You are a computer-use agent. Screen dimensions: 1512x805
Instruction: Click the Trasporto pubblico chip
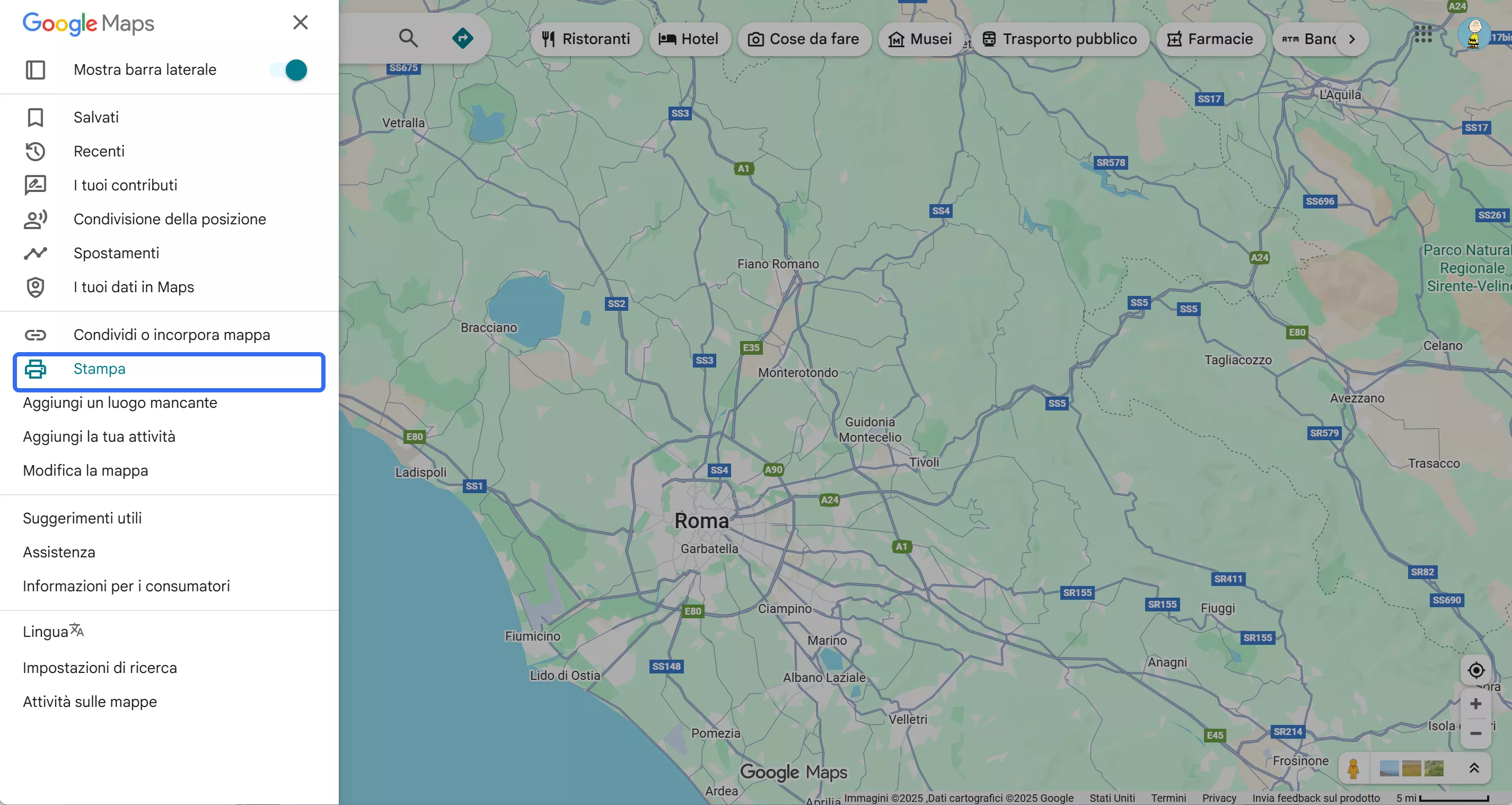pos(1060,39)
